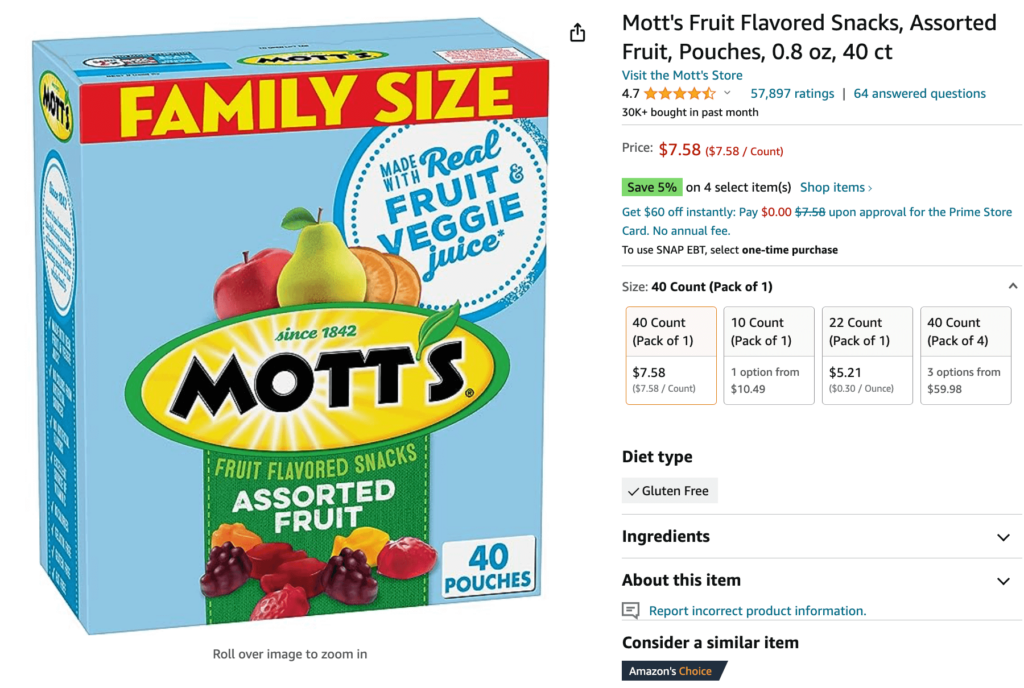Select 40 Count (Pack of 1) size option
1024x688 pixels.
pos(671,355)
